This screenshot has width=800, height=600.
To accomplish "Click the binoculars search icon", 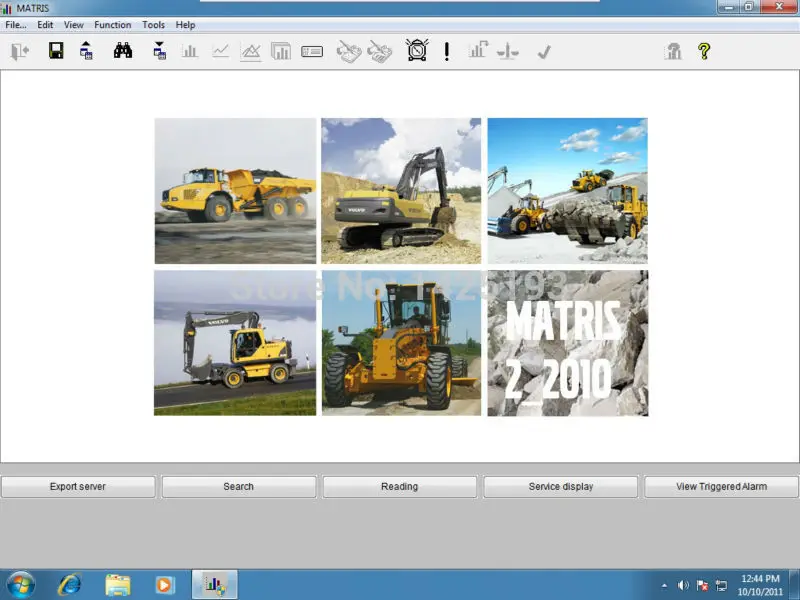I will pyautogui.click(x=123, y=51).
